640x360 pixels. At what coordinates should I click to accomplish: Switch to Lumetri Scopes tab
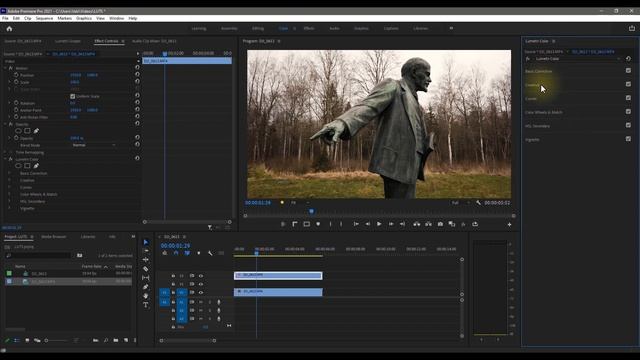tap(68, 41)
